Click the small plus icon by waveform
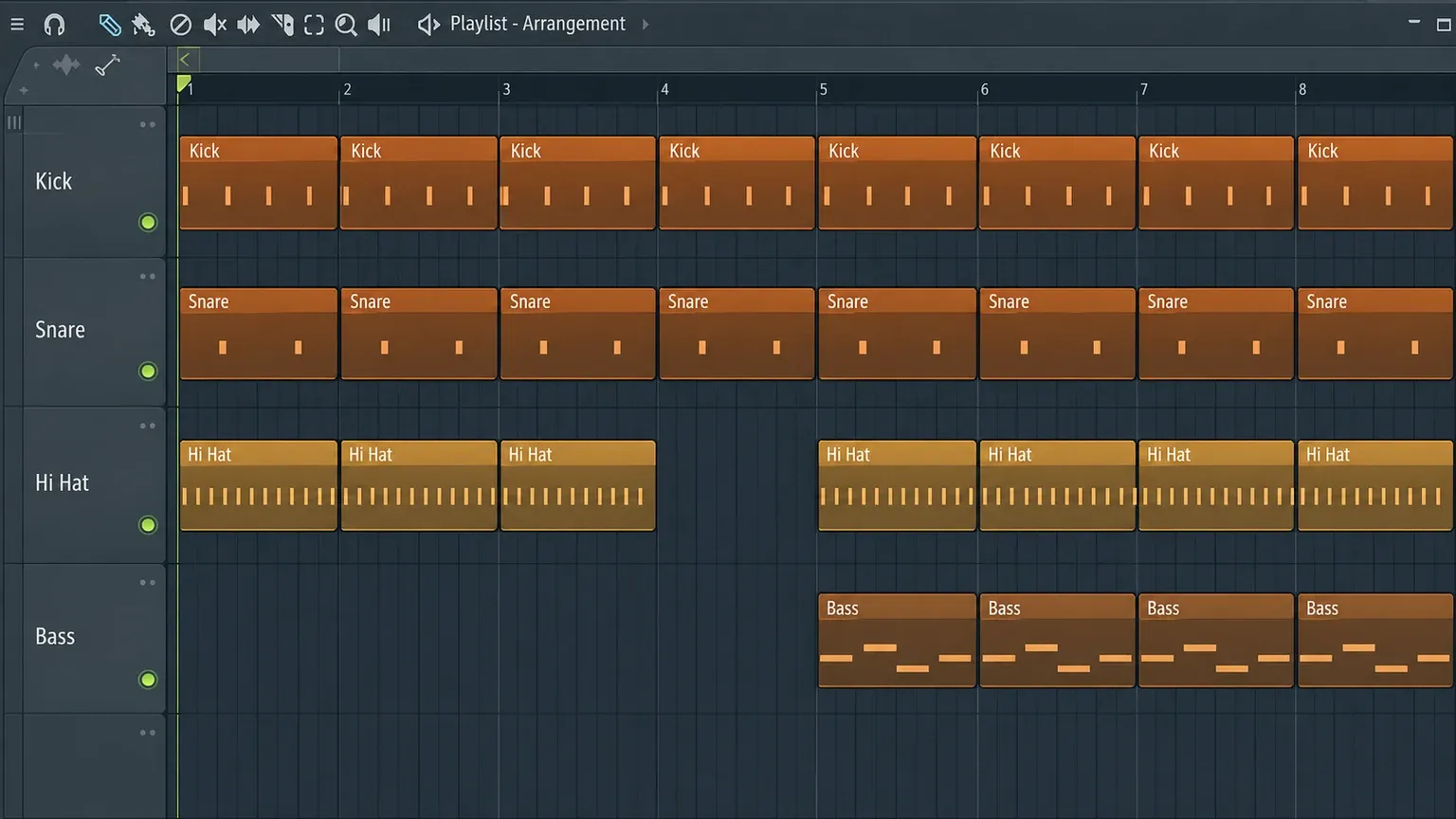The width and height of the screenshot is (1456, 819). pos(36,65)
